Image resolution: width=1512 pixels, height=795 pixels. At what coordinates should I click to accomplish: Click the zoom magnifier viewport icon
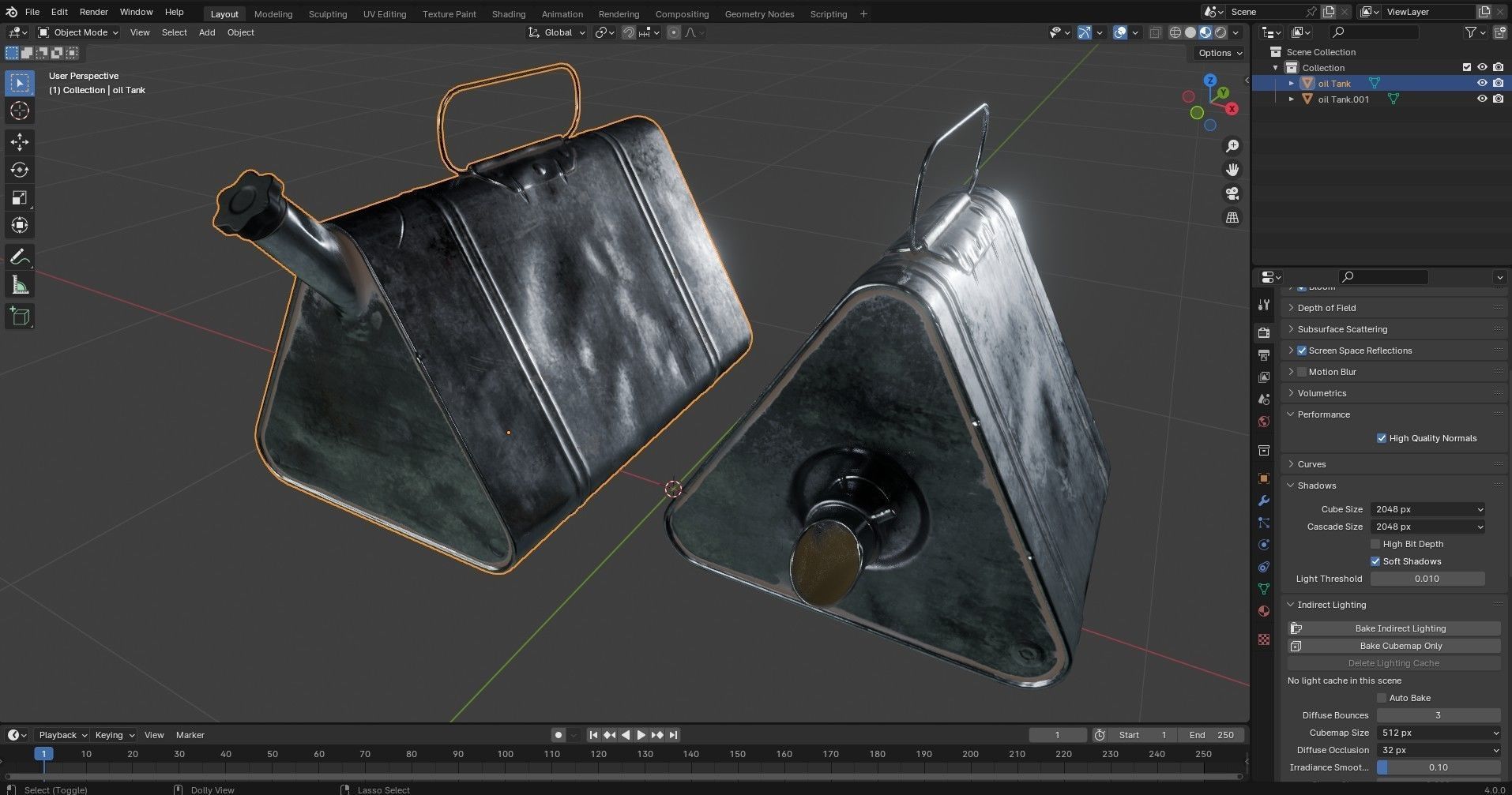click(x=1232, y=146)
